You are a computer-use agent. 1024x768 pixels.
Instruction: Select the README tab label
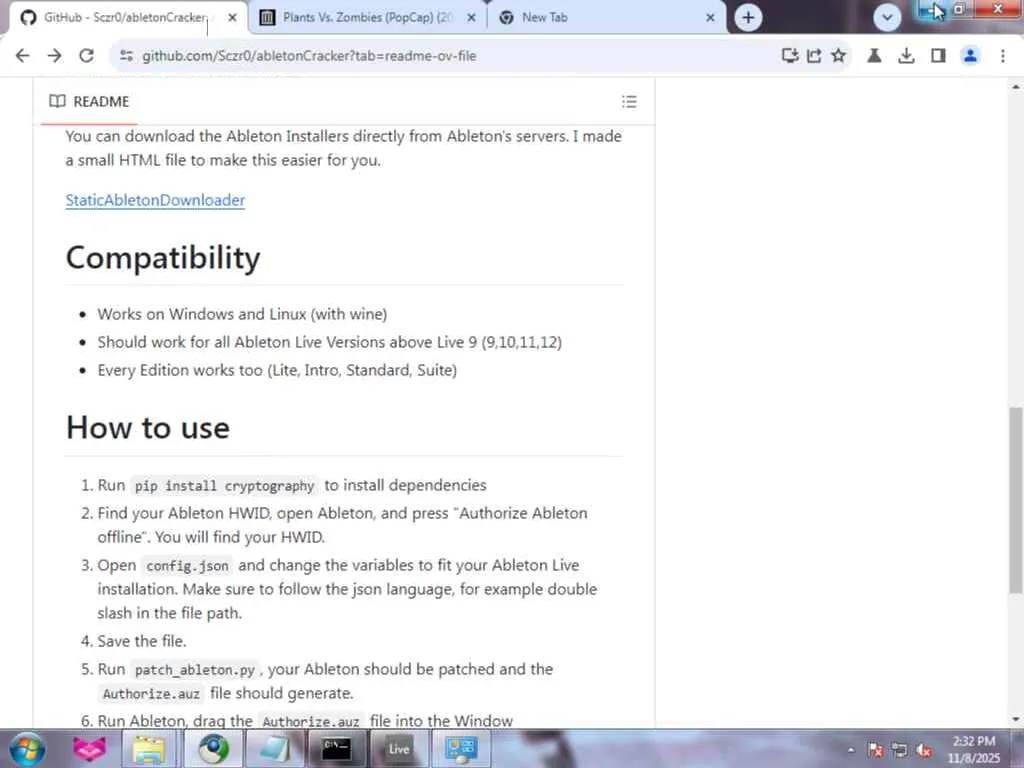(101, 101)
